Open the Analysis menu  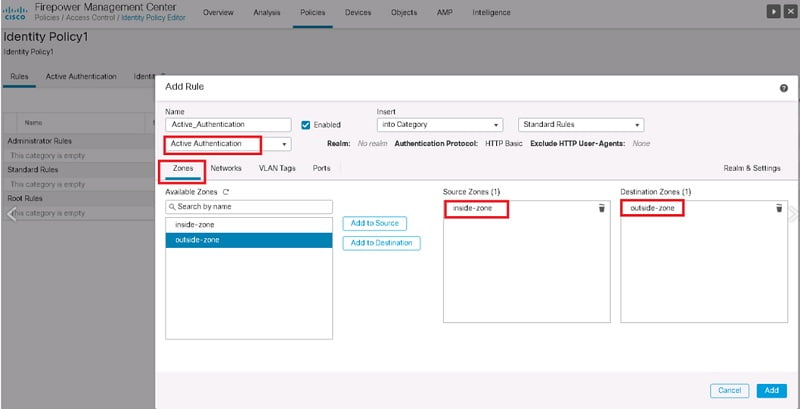click(x=267, y=13)
